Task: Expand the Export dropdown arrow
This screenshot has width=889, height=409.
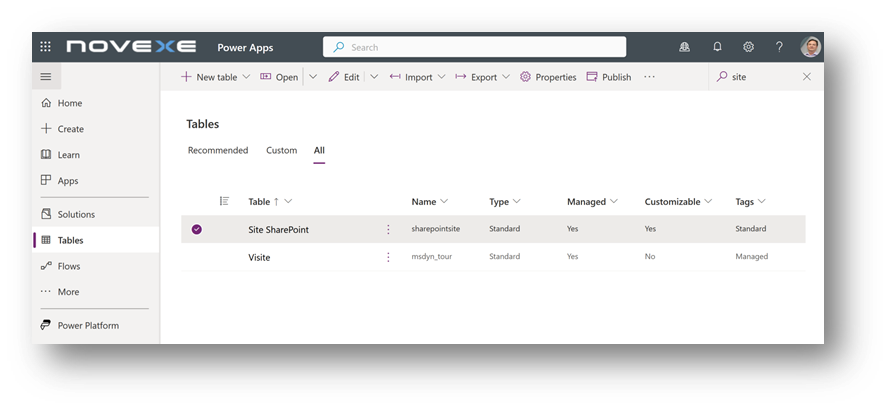Action: click(505, 77)
